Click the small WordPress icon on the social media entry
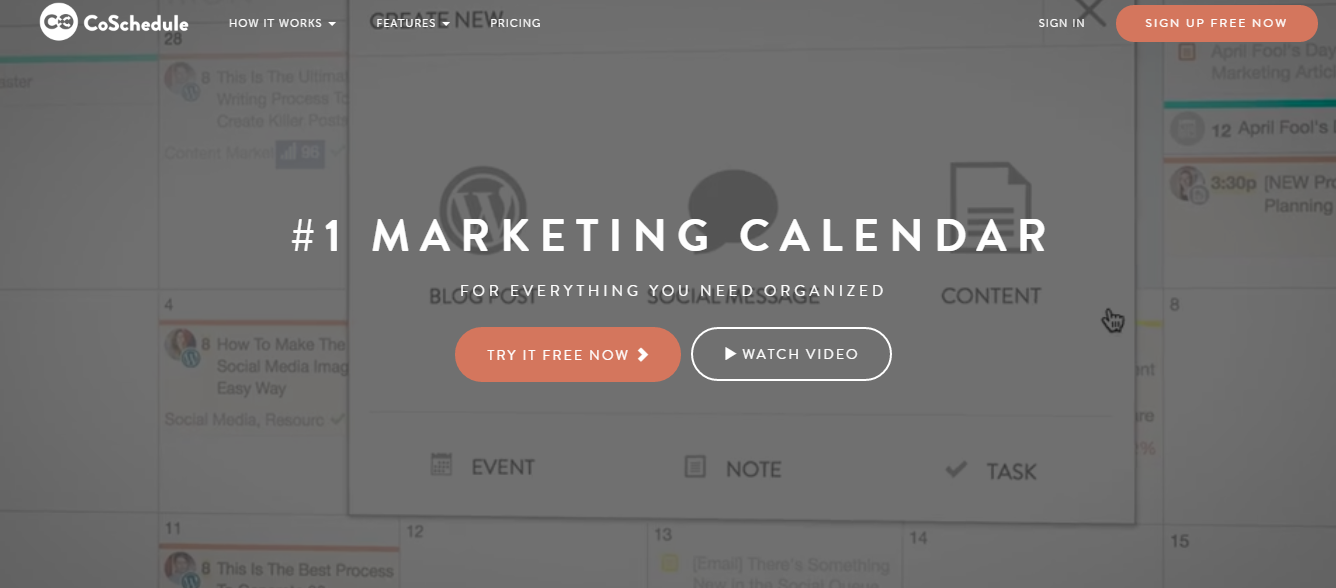This screenshot has height=588, width=1336. [193, 360]
